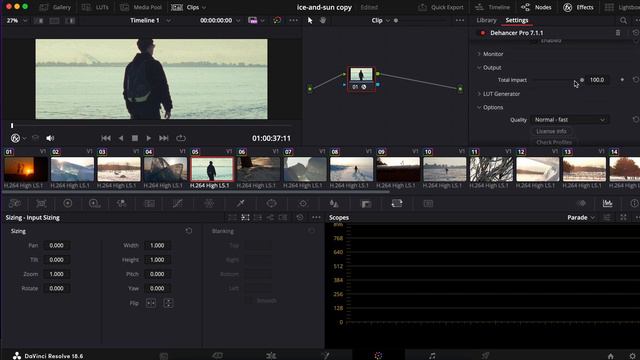The image size is (640, 360).
Task: Select the hand pan tool in node editor
Action: tap(323, 20)
